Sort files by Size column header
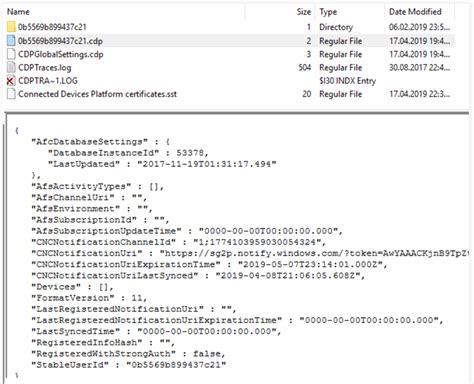The width and height of the screenshot is (474, 384). [x=304, y=12]
